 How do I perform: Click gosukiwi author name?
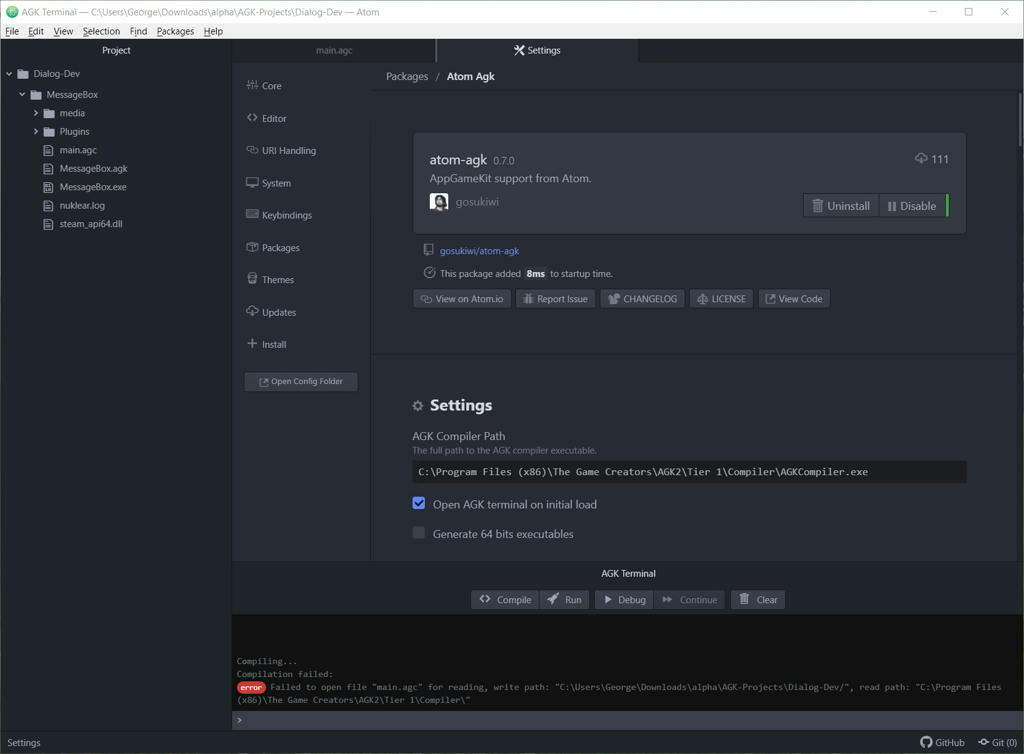pyautogui.click(x=477, y=202)
